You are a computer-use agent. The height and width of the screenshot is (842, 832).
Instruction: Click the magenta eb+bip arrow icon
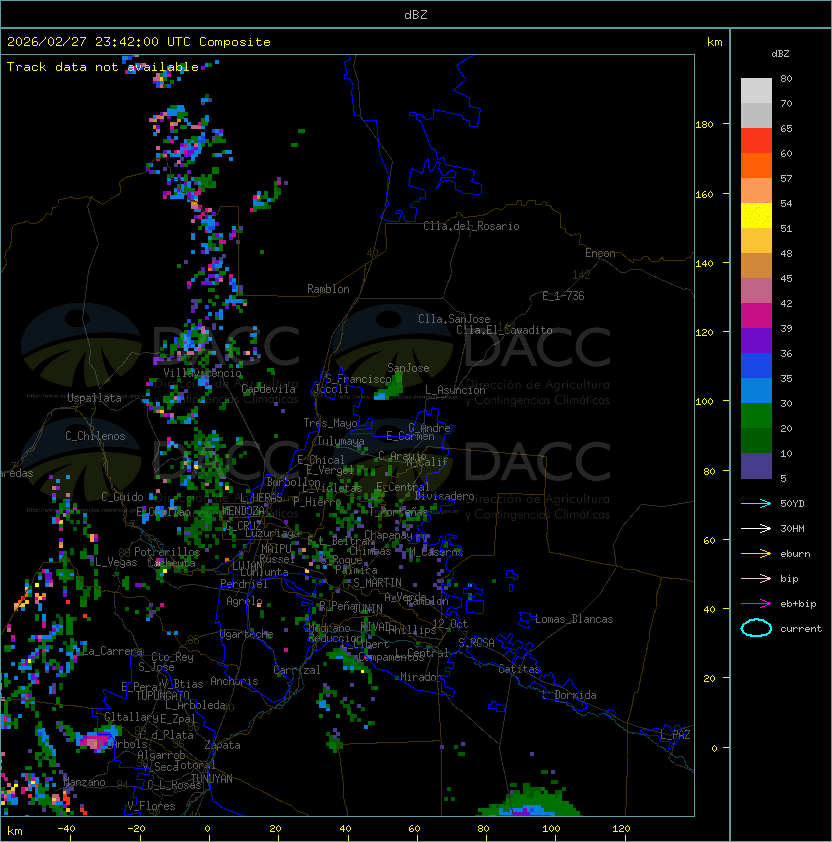pyautogui.click(x=756, y=603)
